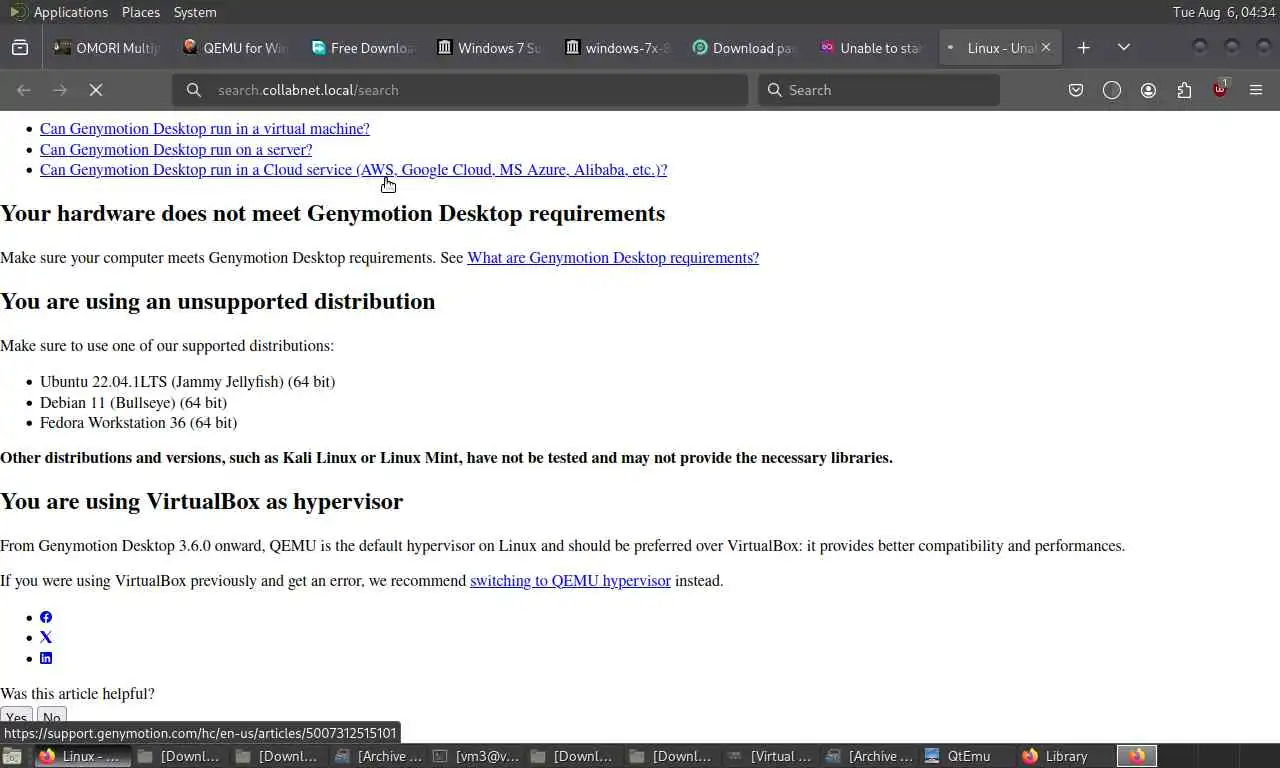This screenshot has height=768, width=1280.
Task: Open Firefox account menu
Action: pos(1148,90)
